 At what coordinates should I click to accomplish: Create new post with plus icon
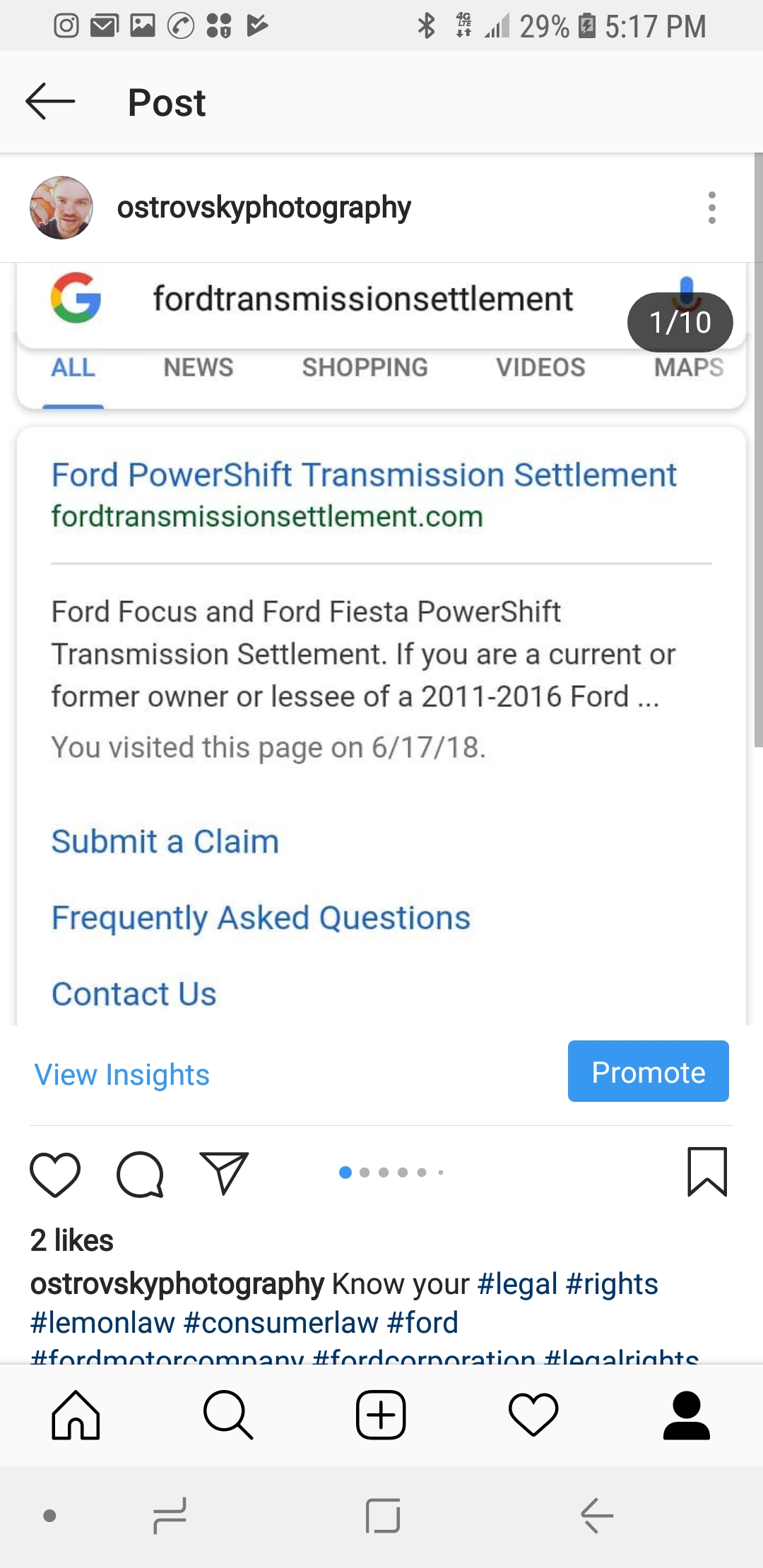coord(381,1415)
